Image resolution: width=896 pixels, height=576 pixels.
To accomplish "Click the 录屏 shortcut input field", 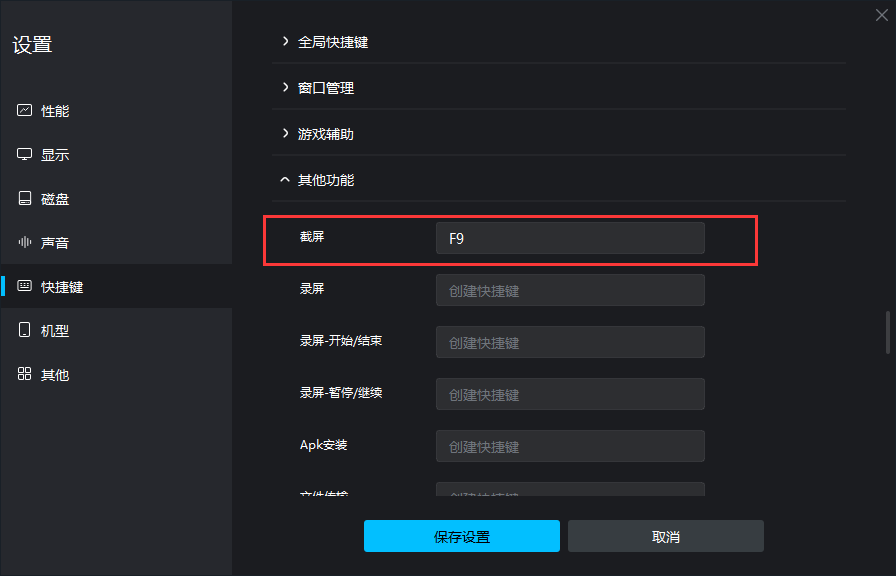I will point(570,290).
